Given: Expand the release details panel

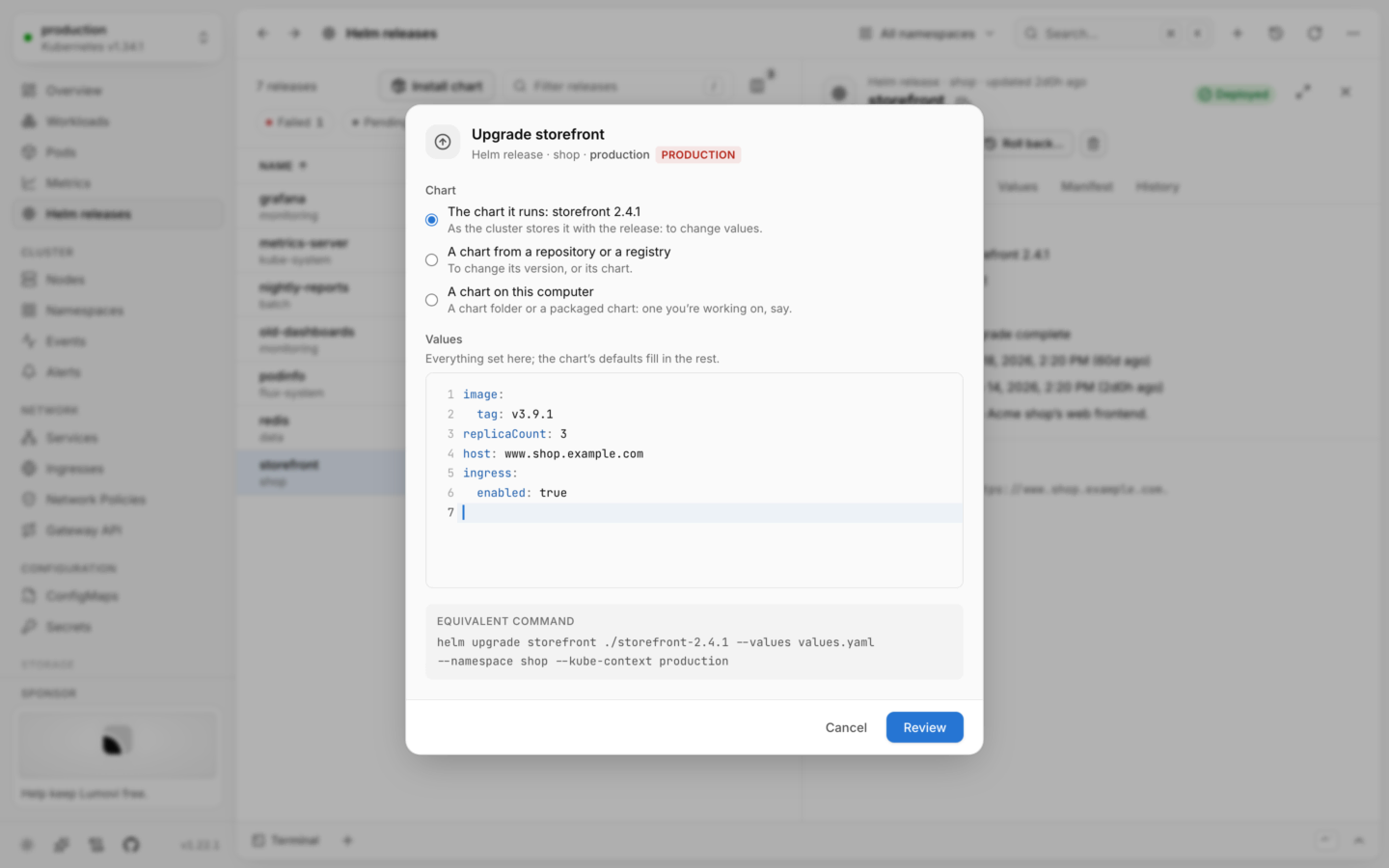Looking at the screenshot, I should click(x=1303, y=93).
